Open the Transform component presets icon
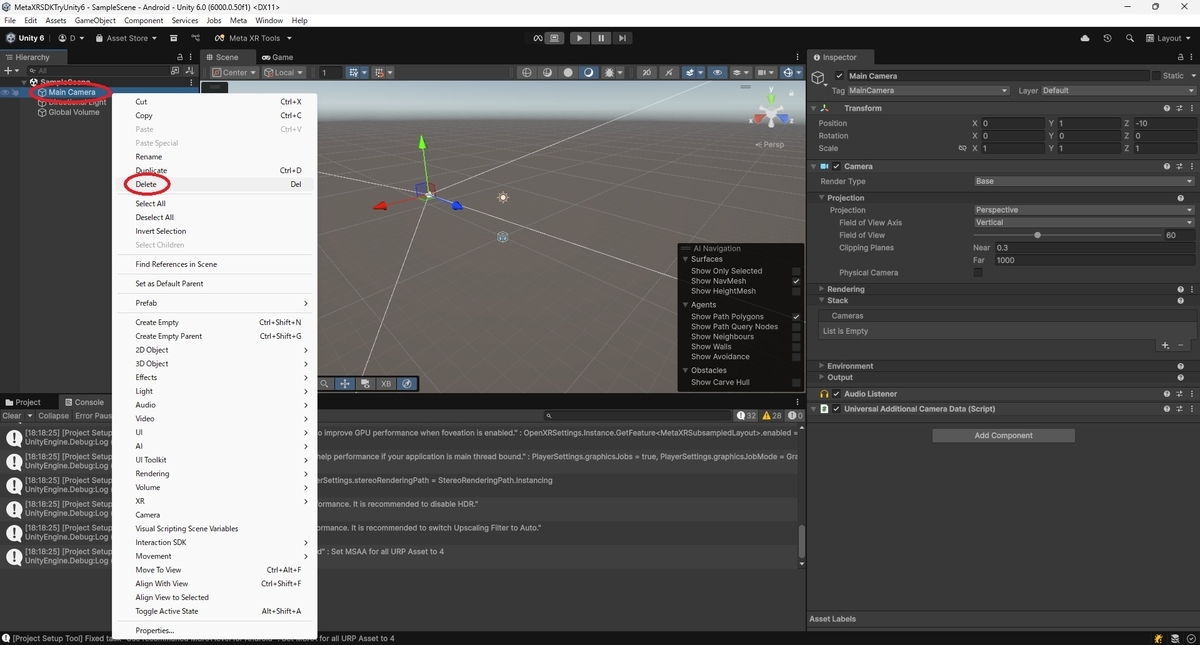 1179,108
